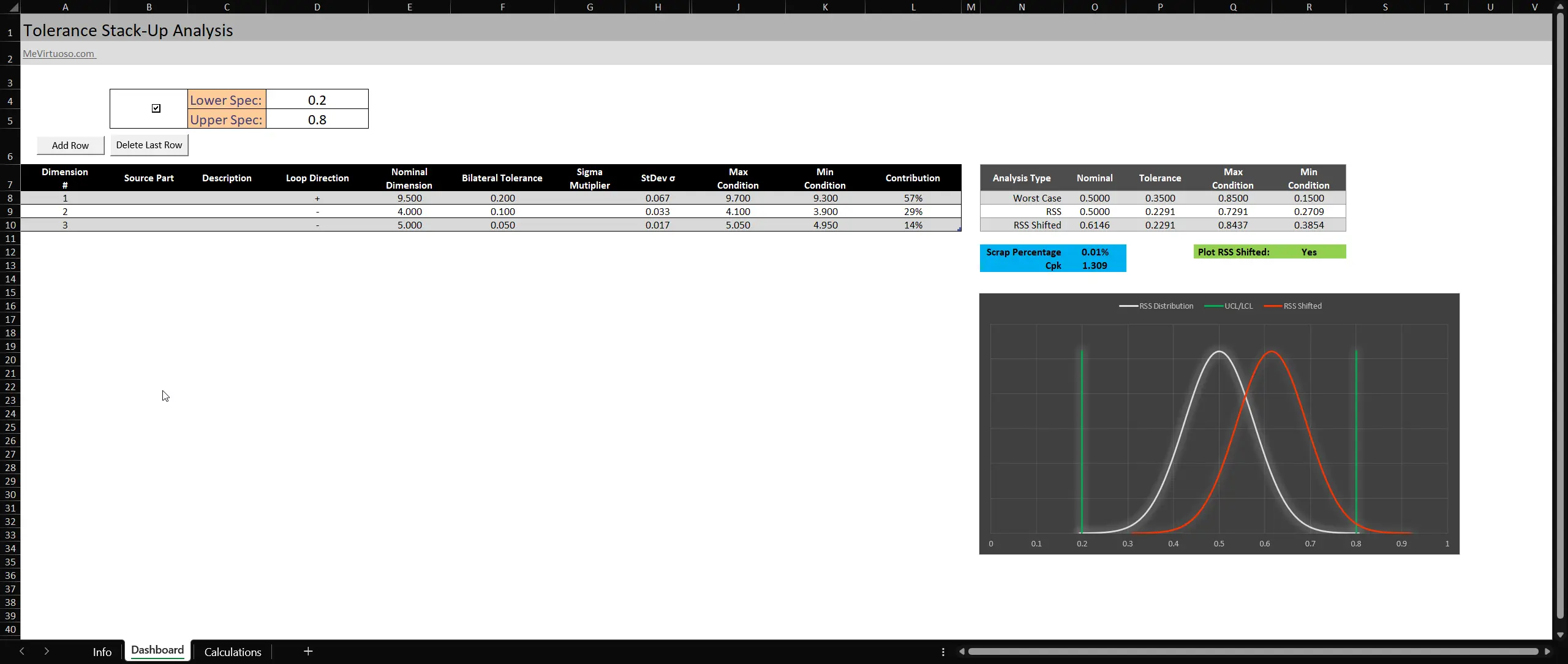Screen dimensions: 1568x664
Task: Open the sheet options ellipsis menu
Action: [x=942, y=652]
